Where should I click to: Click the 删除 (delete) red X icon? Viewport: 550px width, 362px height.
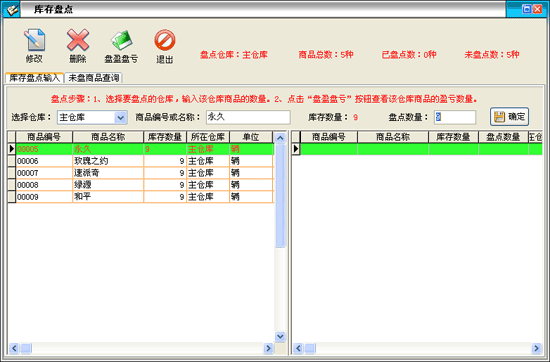tap(78, 46)
